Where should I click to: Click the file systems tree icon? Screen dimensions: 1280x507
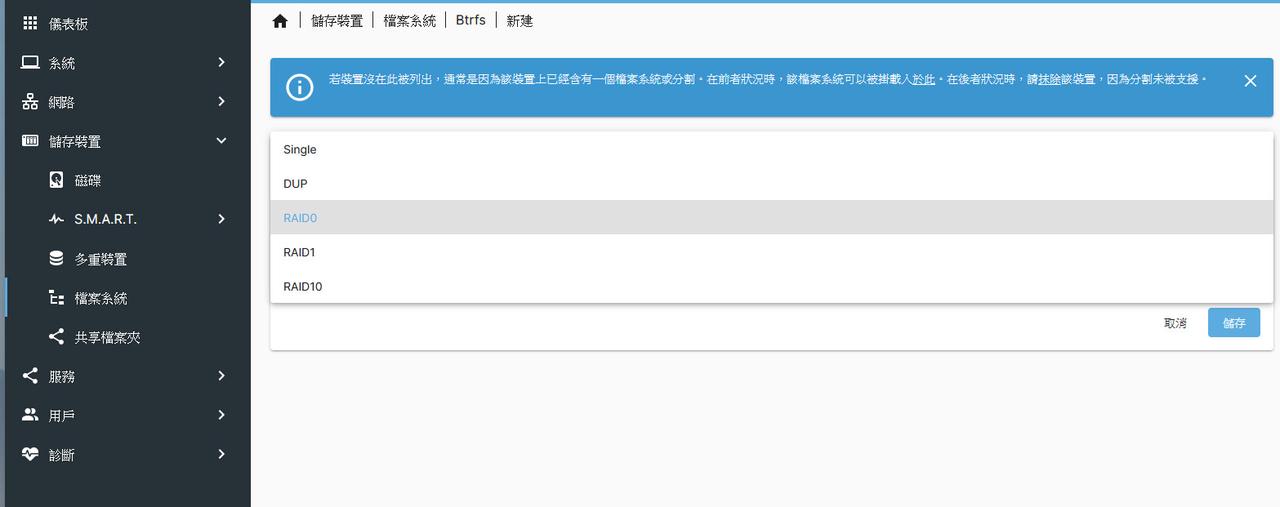coord(56,298)
